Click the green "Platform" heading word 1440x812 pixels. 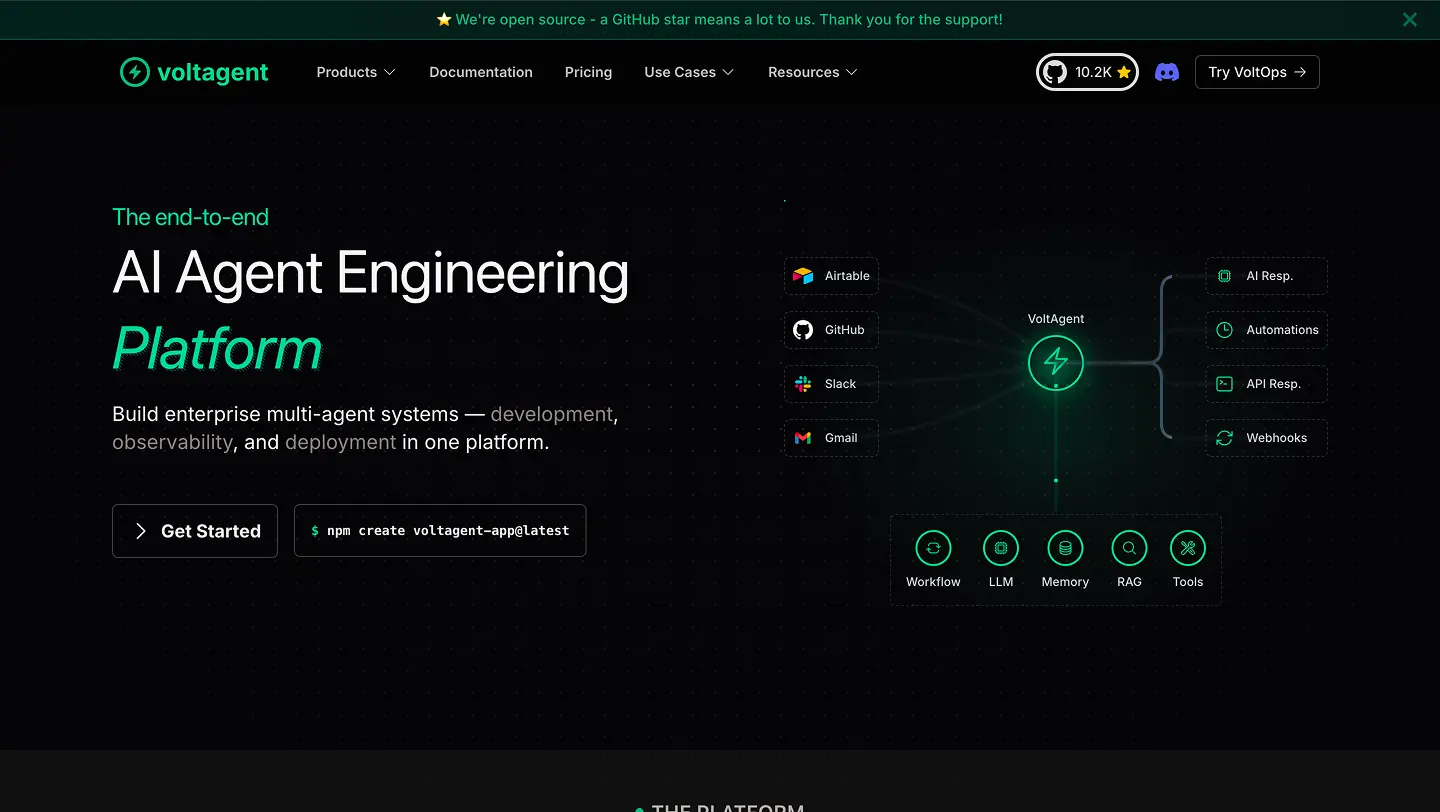pyautogui.click(x=217, y=349)
